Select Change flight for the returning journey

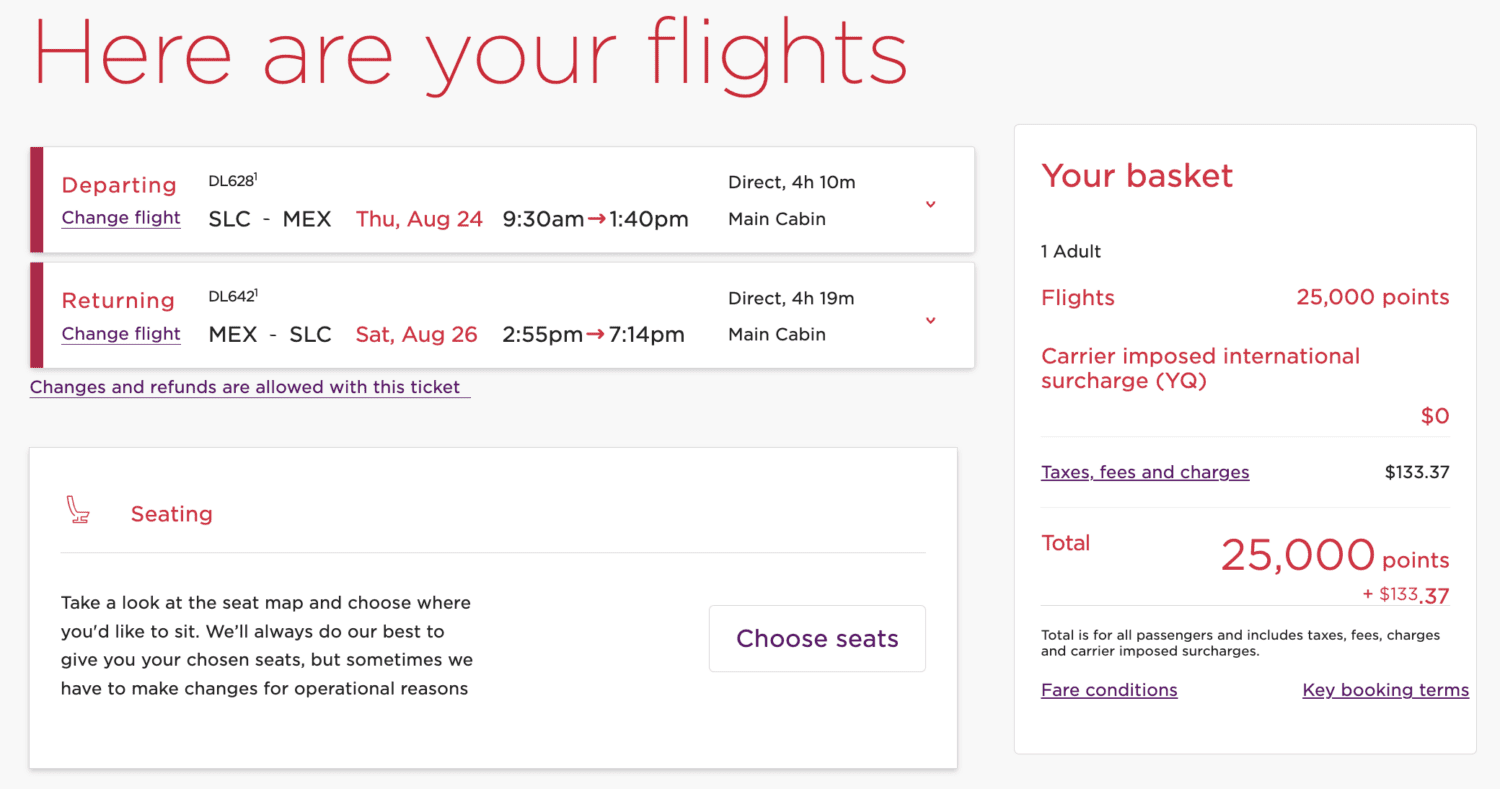click(120, 333)
